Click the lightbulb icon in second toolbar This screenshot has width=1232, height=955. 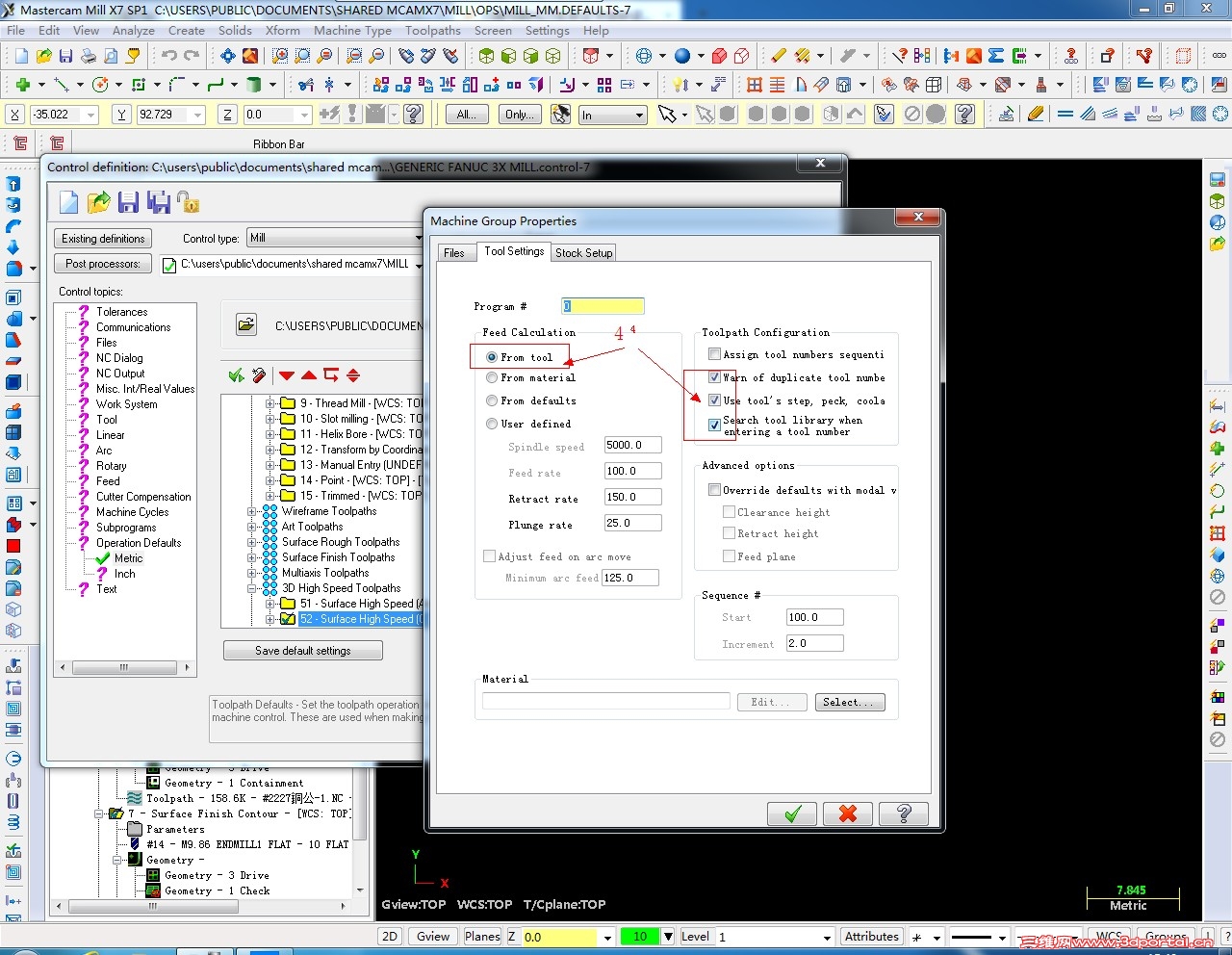coord(680,85)
